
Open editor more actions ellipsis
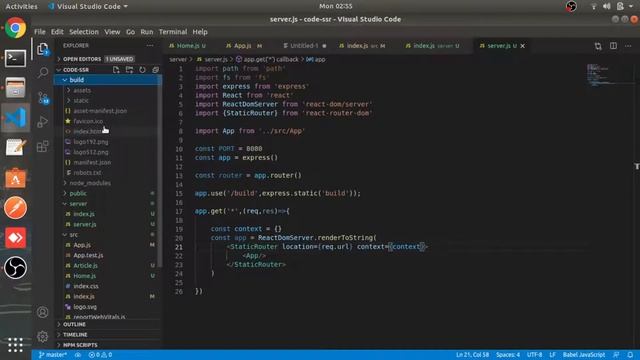coord(628,46)
